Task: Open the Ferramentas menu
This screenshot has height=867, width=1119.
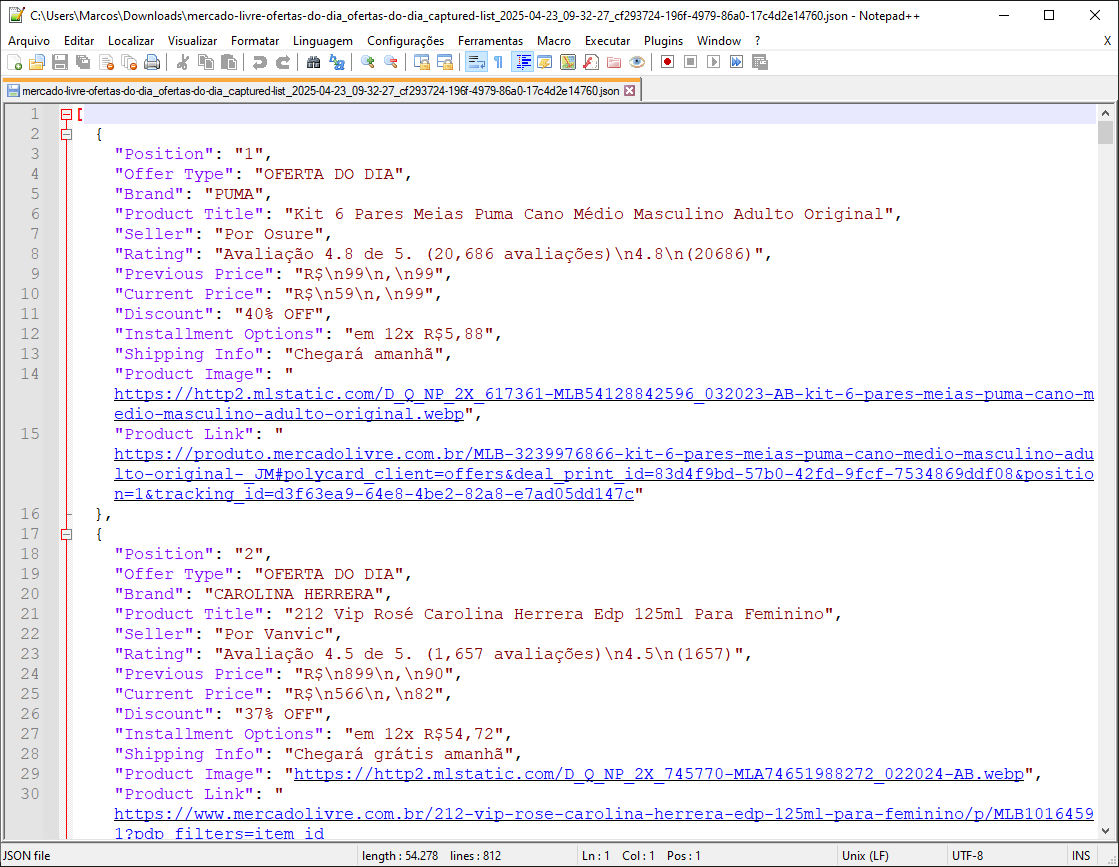Action: pyautogui.click(x=490, y=41)
